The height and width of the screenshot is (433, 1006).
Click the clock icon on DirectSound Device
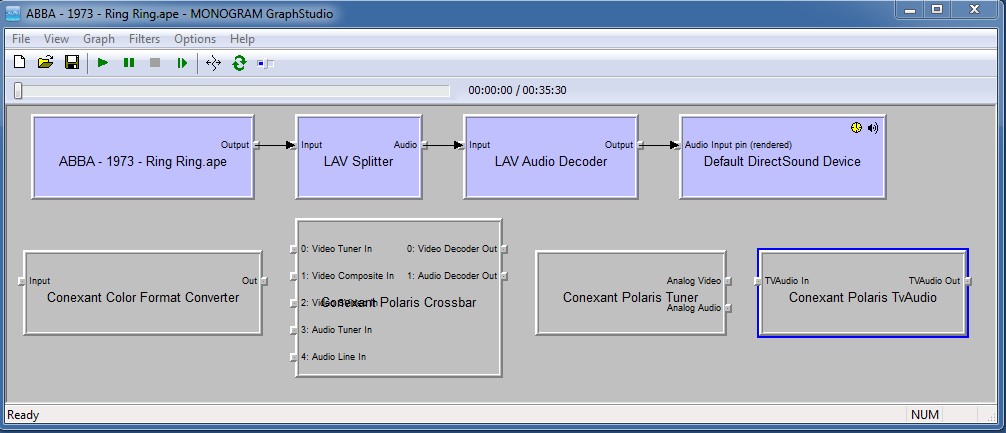coord(857,128)
